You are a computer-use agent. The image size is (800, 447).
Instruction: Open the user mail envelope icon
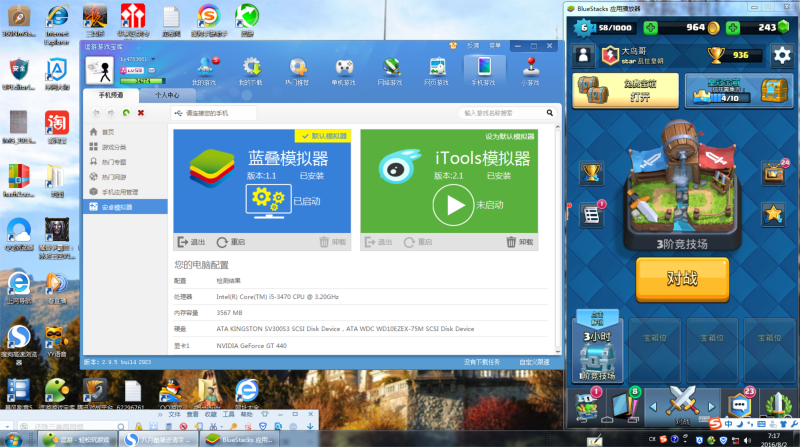pos(152,70)
